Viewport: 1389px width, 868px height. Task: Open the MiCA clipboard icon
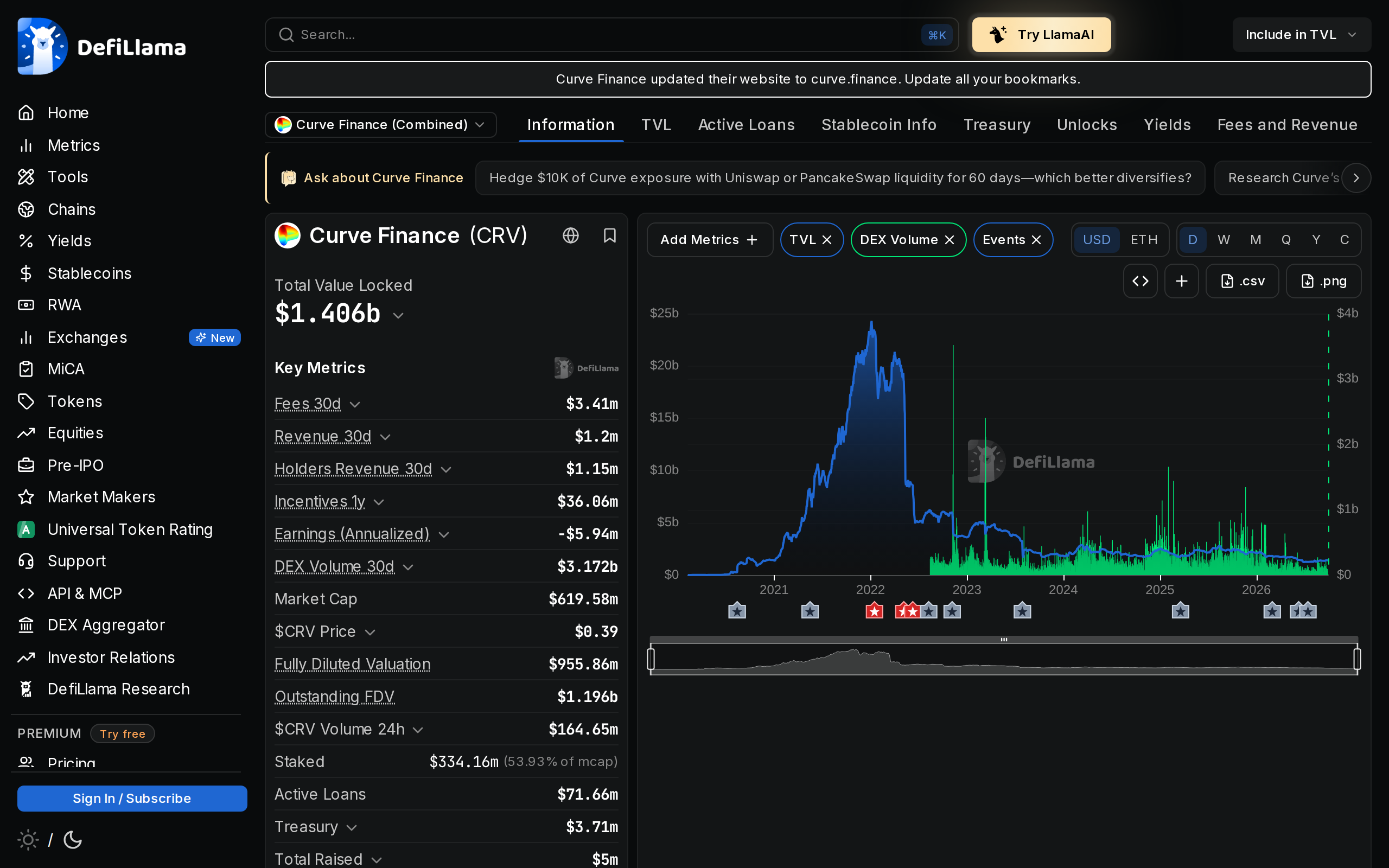tap(26, 369)
